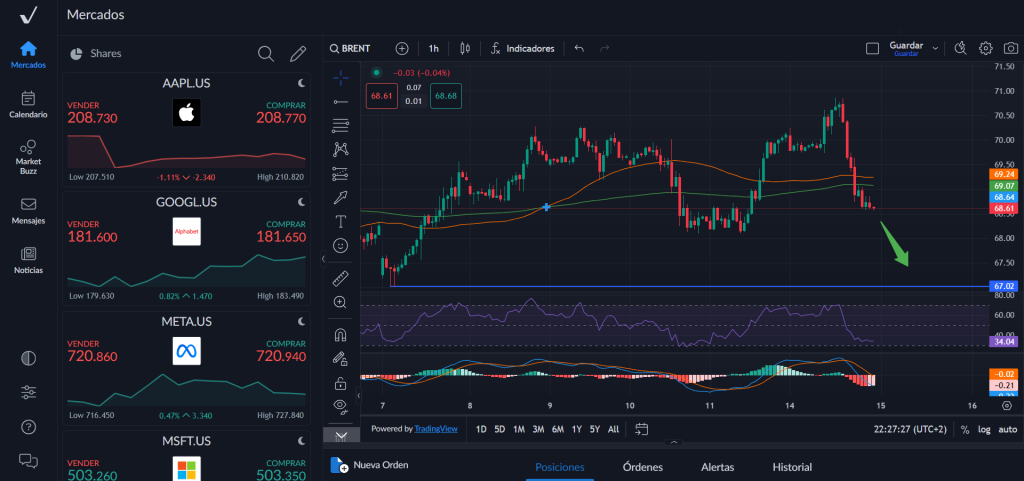This screenshot has height=481, width=1024.
Task: Switch to Historial tab
Action: (x=792, y=467)
